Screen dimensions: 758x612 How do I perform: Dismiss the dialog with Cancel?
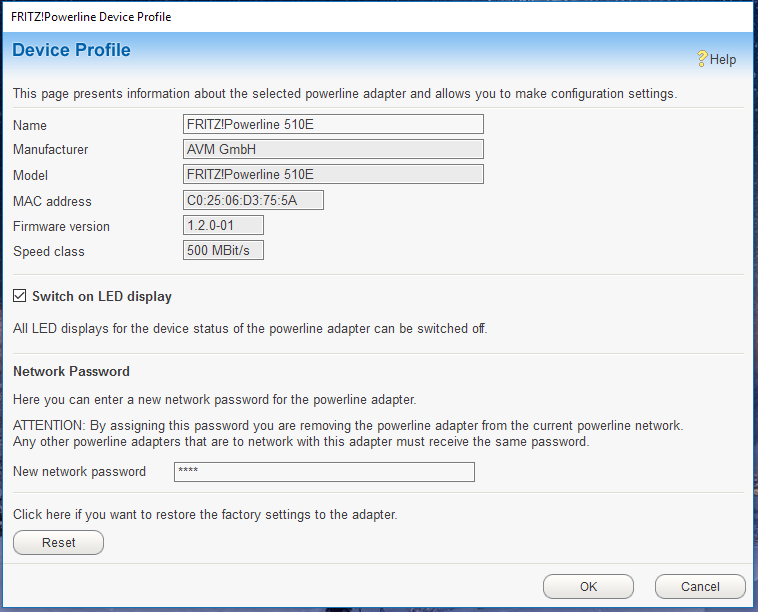700,587
